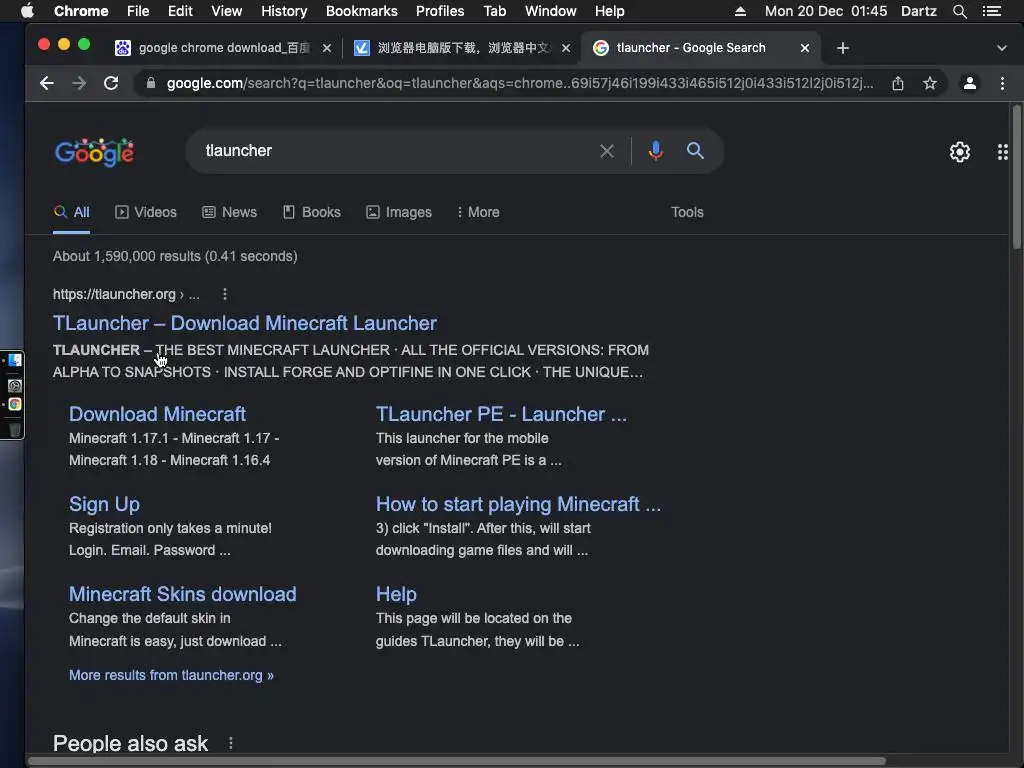
Task: Open the Window menu
Action: (x=551, y=11)
